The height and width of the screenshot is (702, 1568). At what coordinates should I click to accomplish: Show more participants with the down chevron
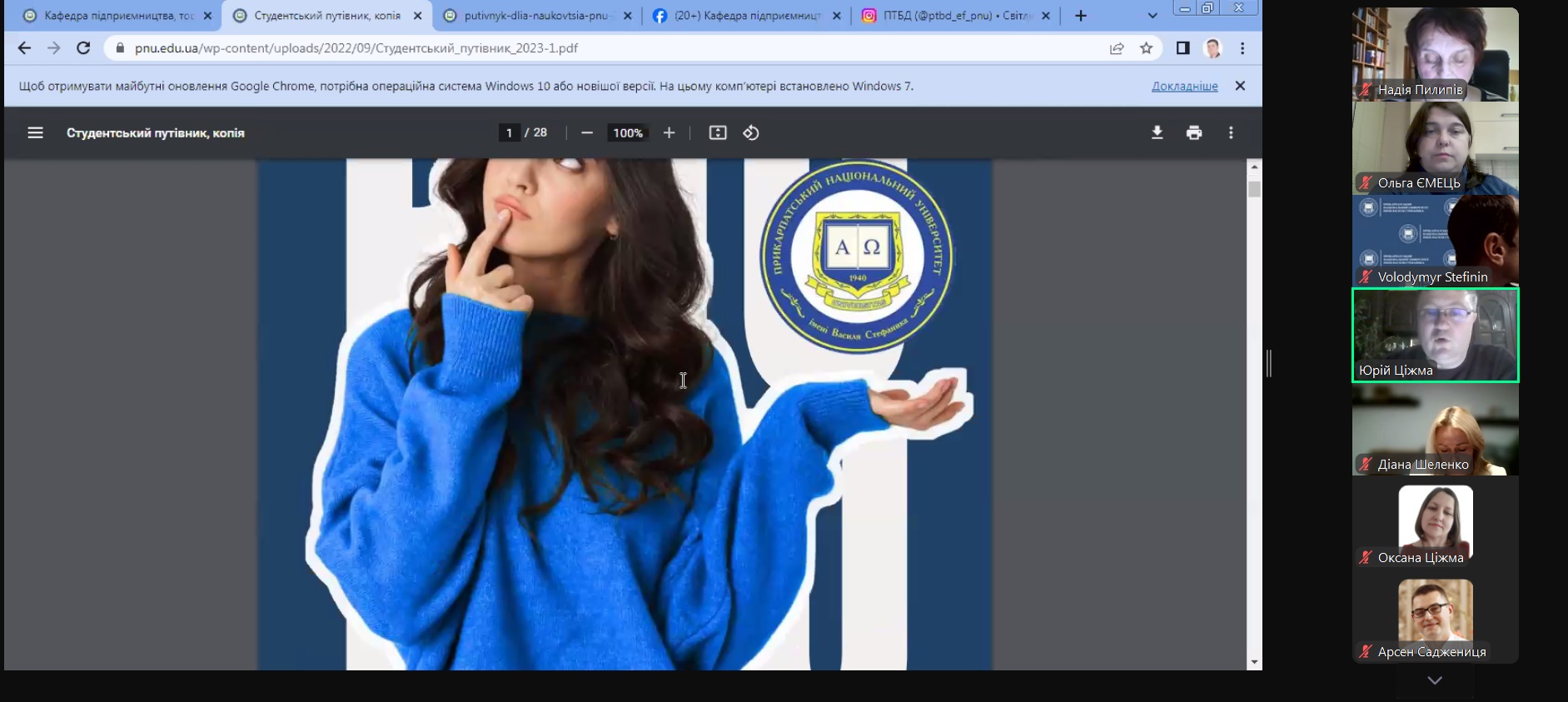pyautogui.click(x=1435, y=680)
